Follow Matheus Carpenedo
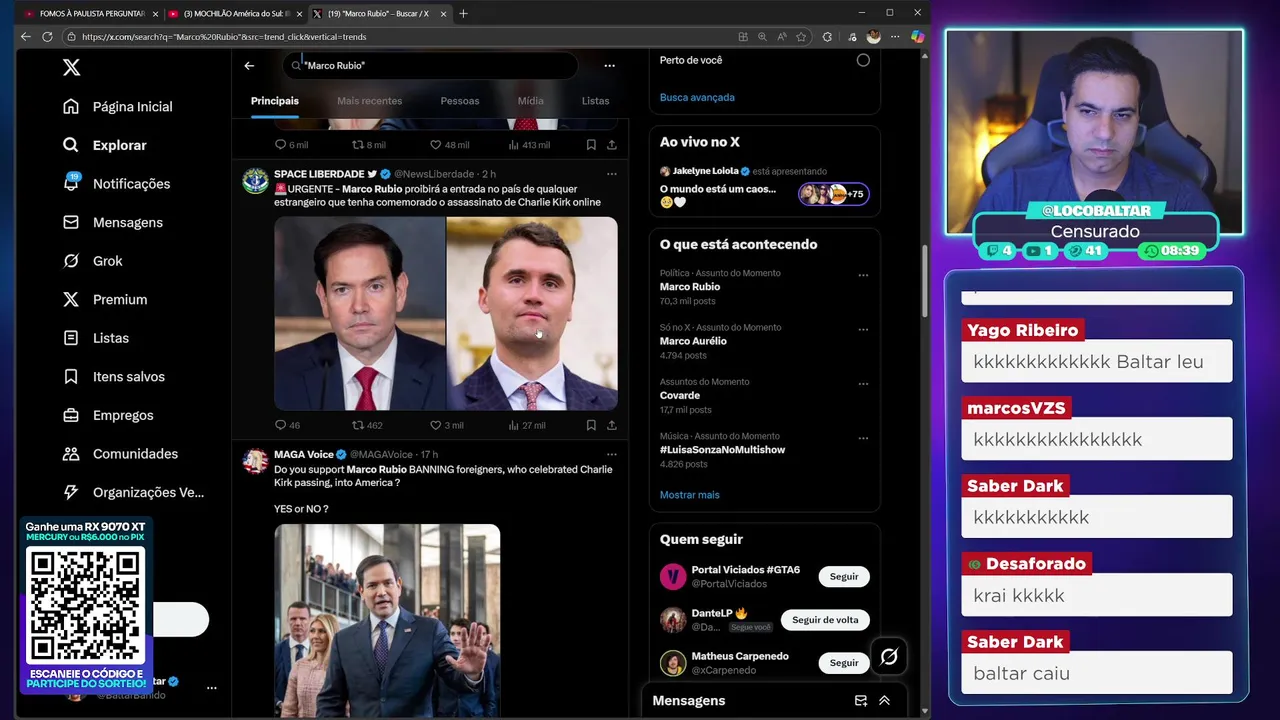Viewport: 1280px width, 720px height. pyautogui.click(x=844, y=663)
